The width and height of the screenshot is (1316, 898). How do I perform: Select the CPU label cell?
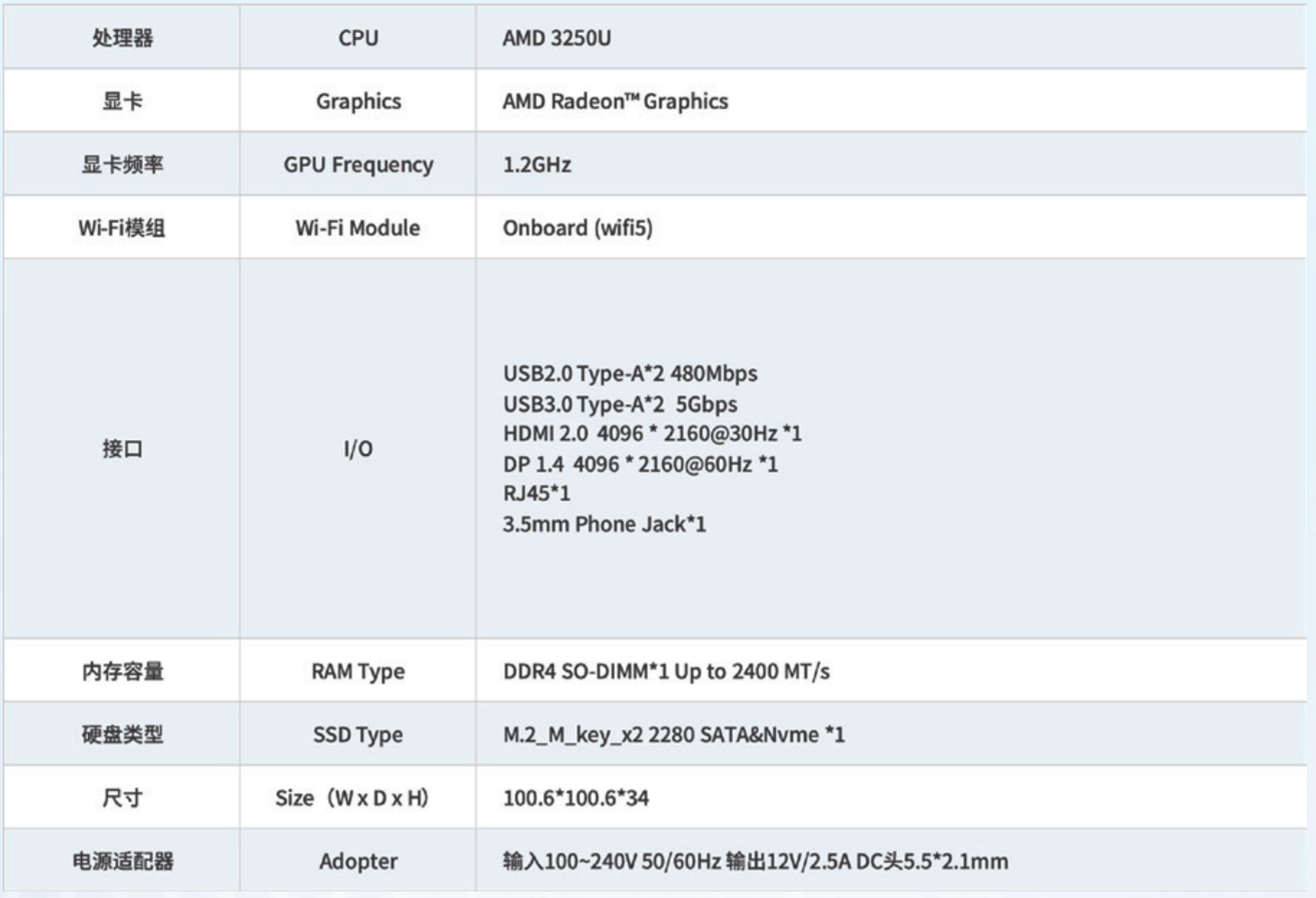(358, 38)
